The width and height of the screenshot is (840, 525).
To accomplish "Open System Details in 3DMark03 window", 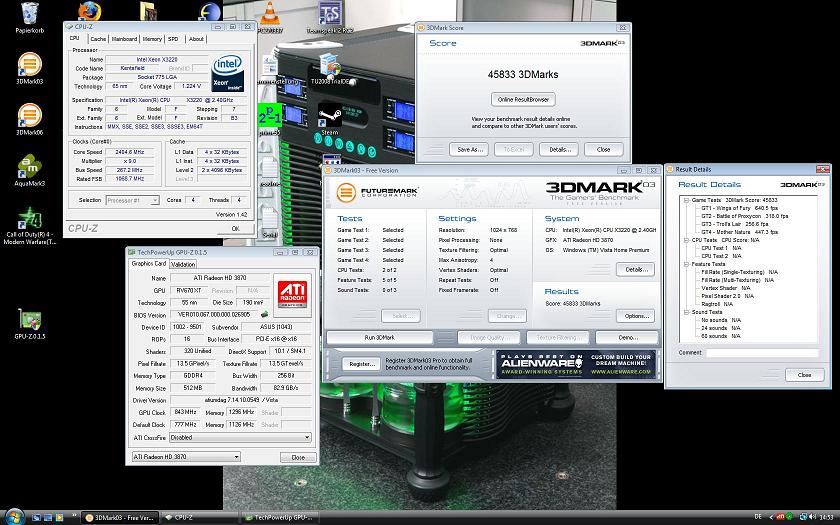I will 635,269.
